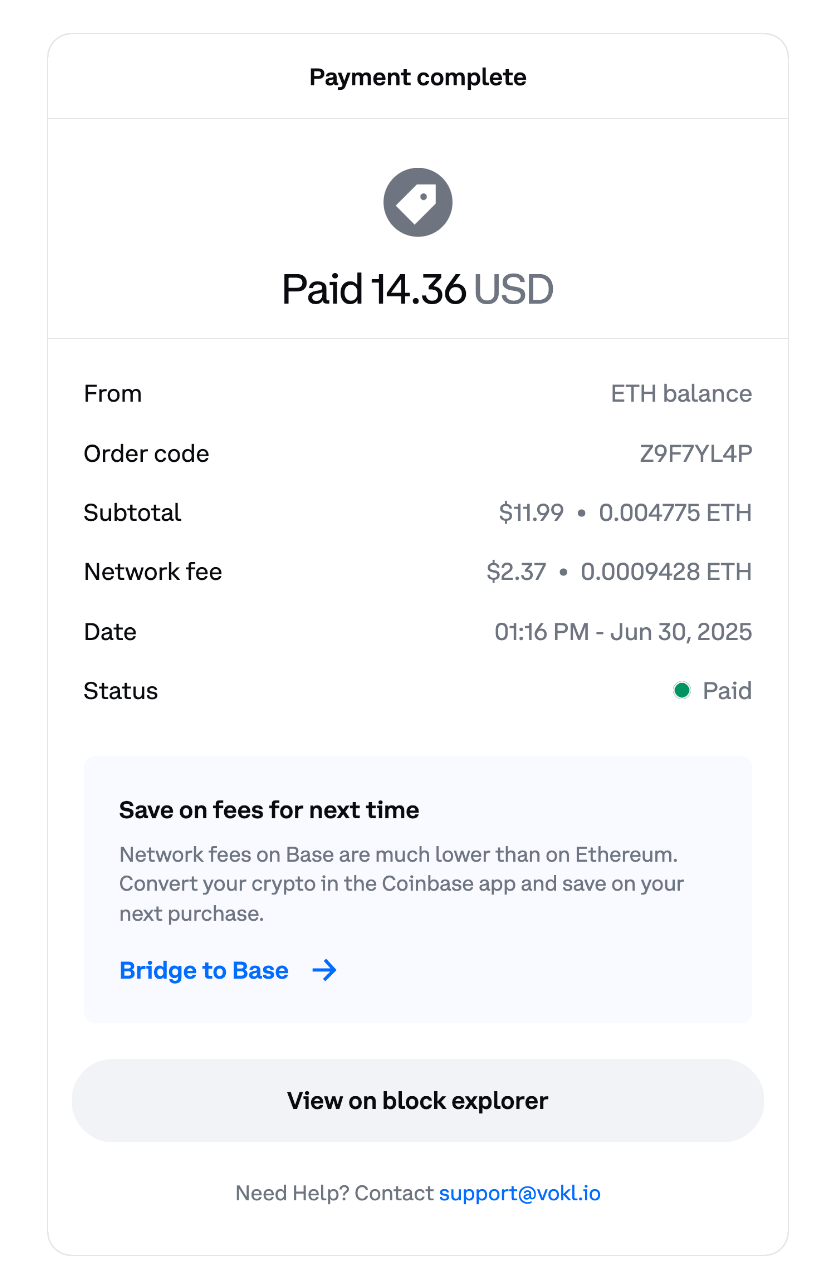This screenshot has width=818, height=1280.
Task: Click the Need Help? Contact text
Action: (335, 1193)
